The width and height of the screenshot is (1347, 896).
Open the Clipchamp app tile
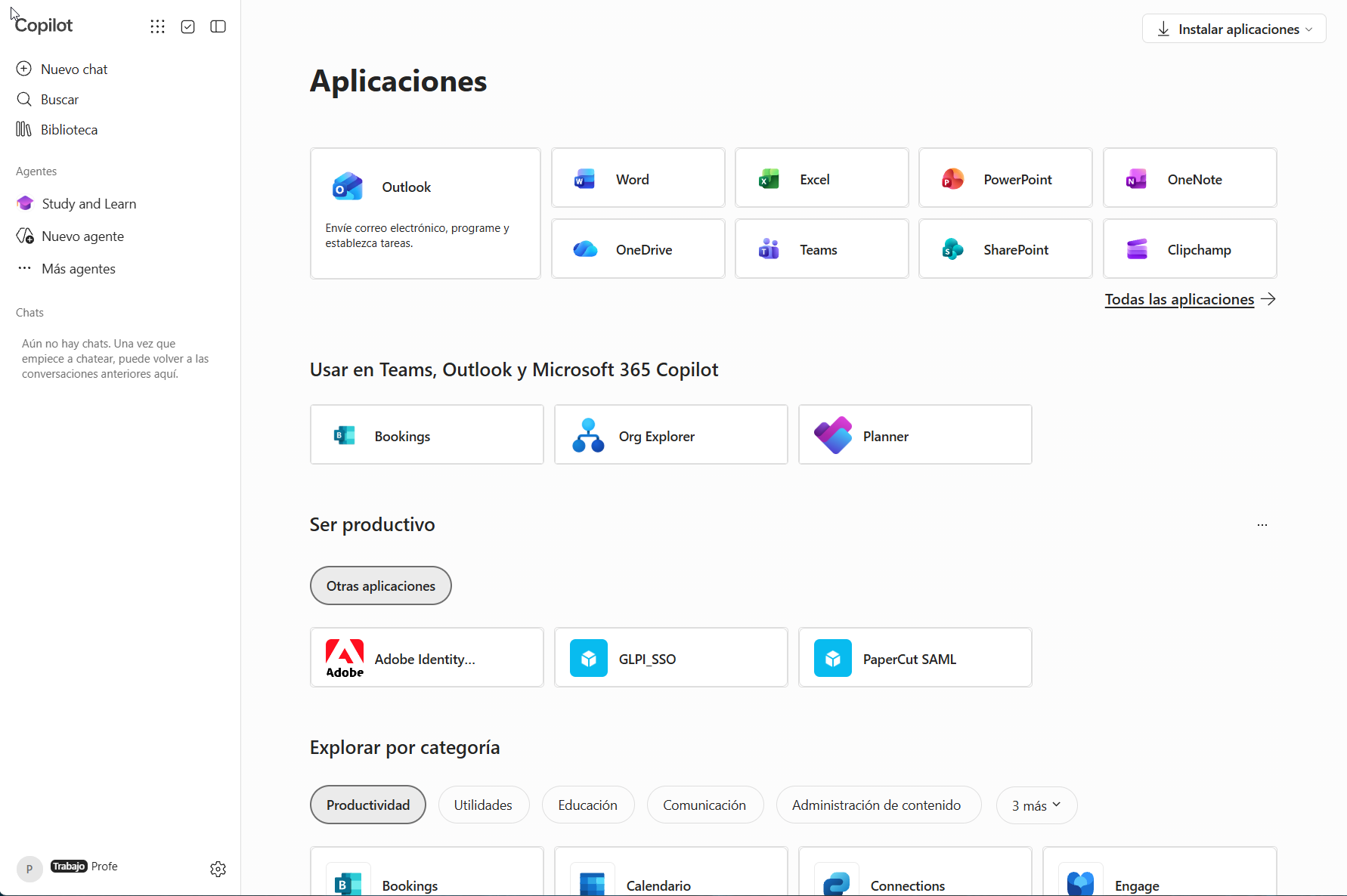pos(1190,249)
